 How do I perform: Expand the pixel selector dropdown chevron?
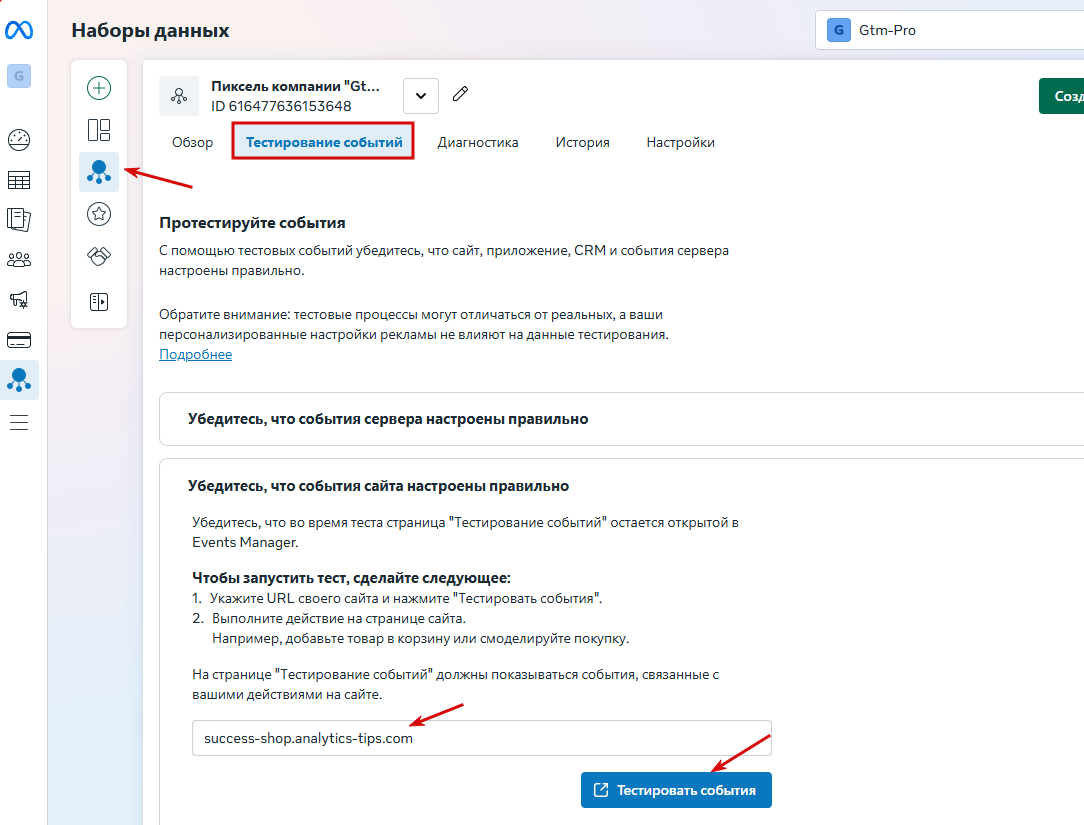tap(421, 95)
